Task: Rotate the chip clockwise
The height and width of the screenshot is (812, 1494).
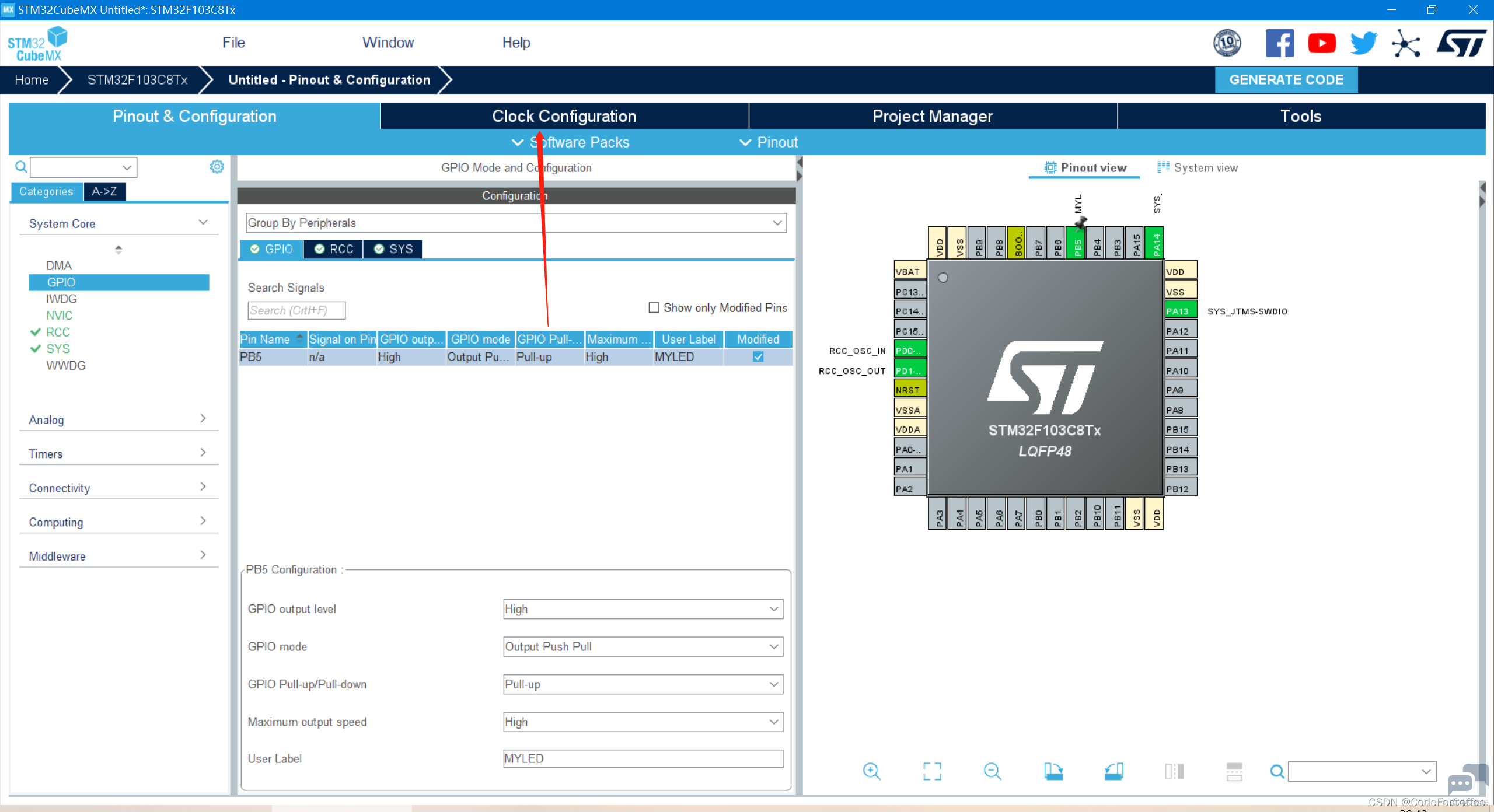Action: pyautogui.click(x=1053, y=771)
